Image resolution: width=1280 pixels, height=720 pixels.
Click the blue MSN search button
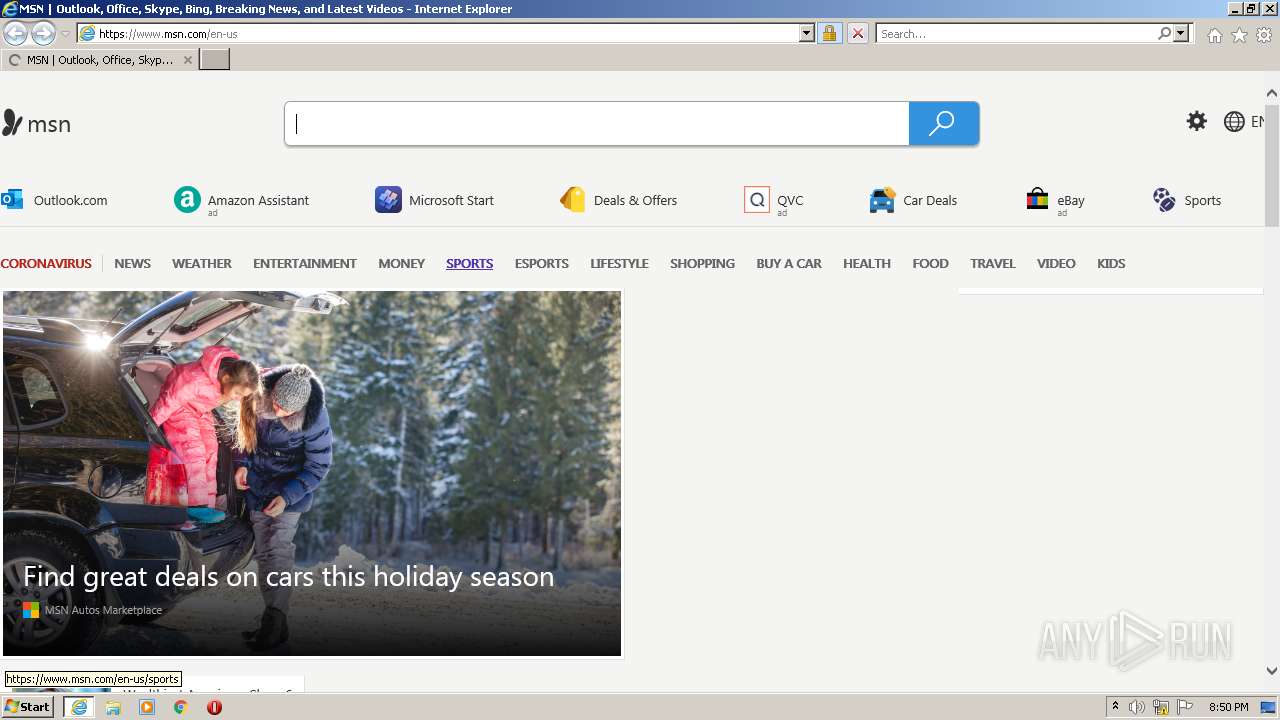coord(943,124)
